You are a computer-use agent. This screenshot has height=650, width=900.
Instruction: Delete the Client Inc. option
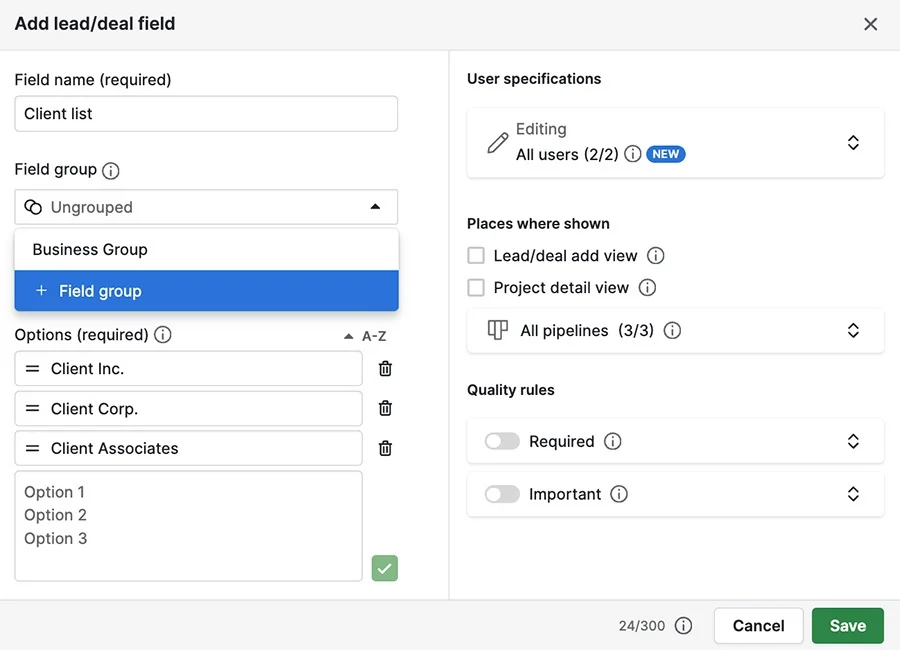coord(385,369)
